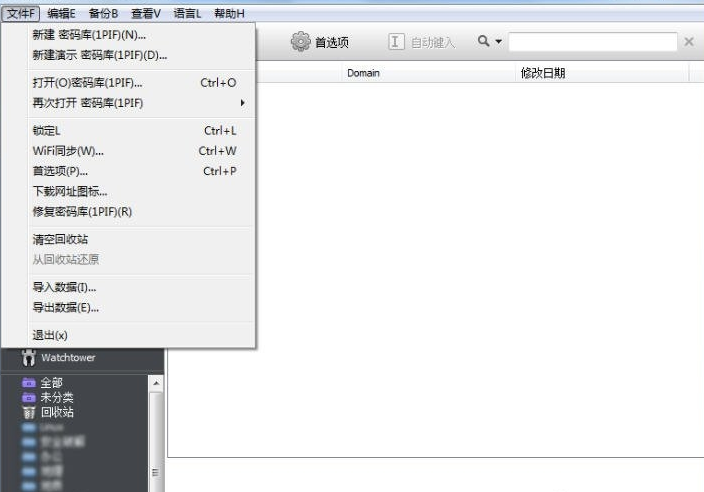
Task: Select the 全部 folder label
Action: (51, 383)
